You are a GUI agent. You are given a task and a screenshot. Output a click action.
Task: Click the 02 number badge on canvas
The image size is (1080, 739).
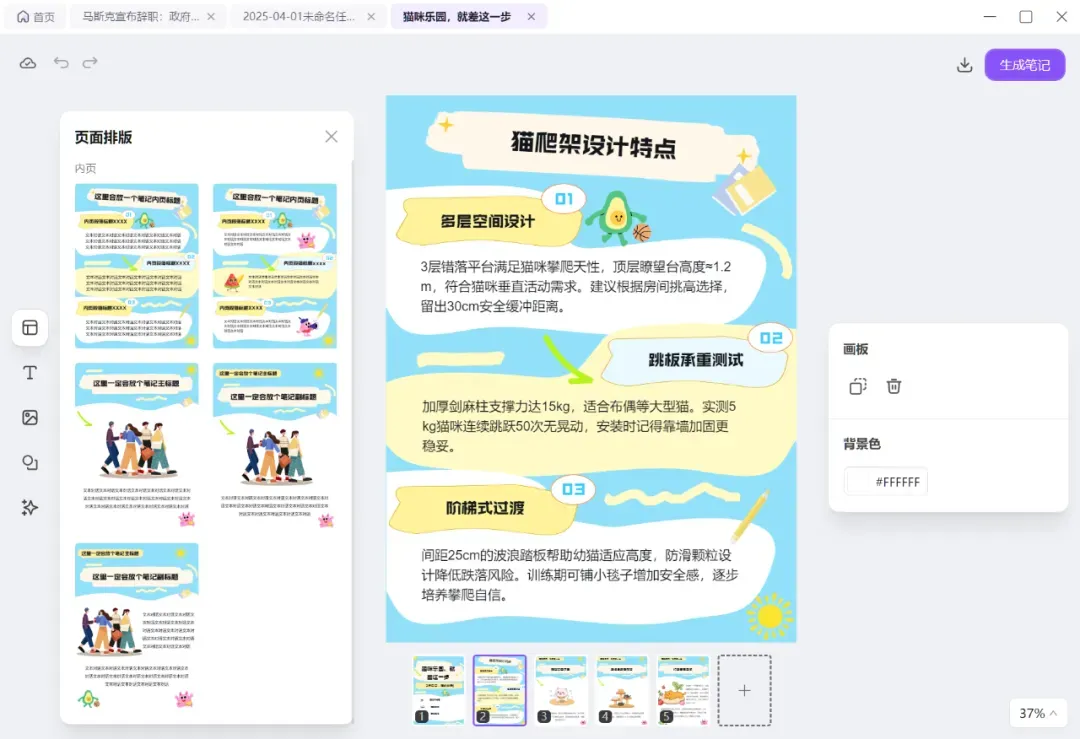click(x=771, y=338)
